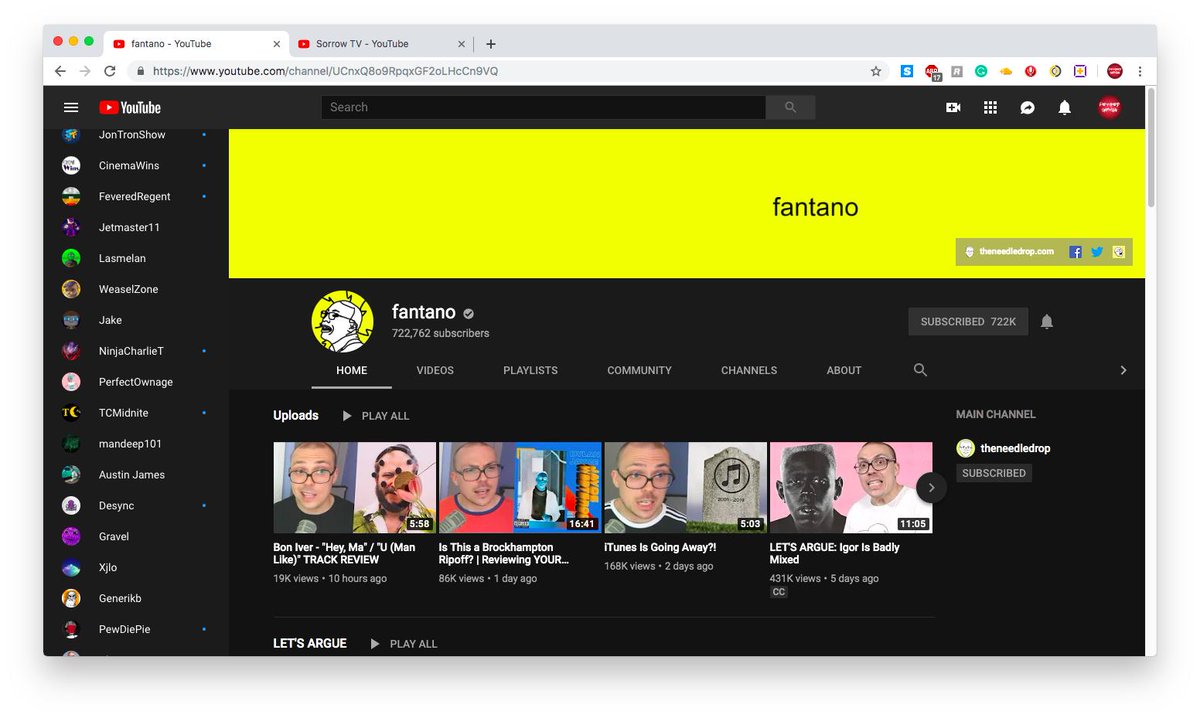Switch to the VIDEOS tab

tap(435, 370)
